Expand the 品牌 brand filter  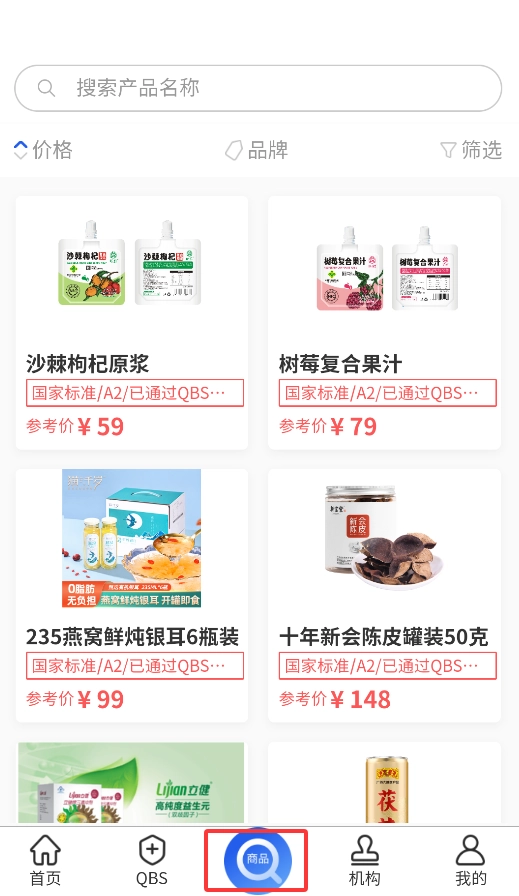[x=257, y=150]
